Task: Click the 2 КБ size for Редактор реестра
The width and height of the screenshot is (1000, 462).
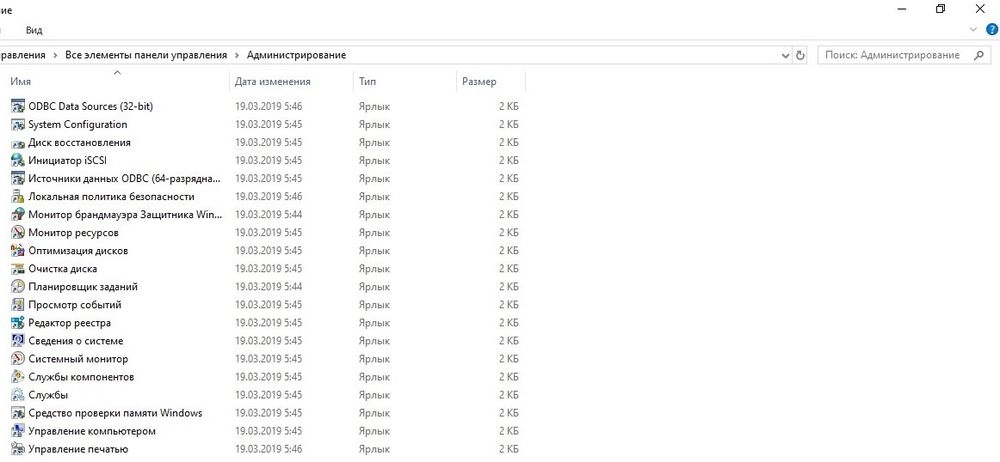Action: pyautogui.click(x=509, y=323)
